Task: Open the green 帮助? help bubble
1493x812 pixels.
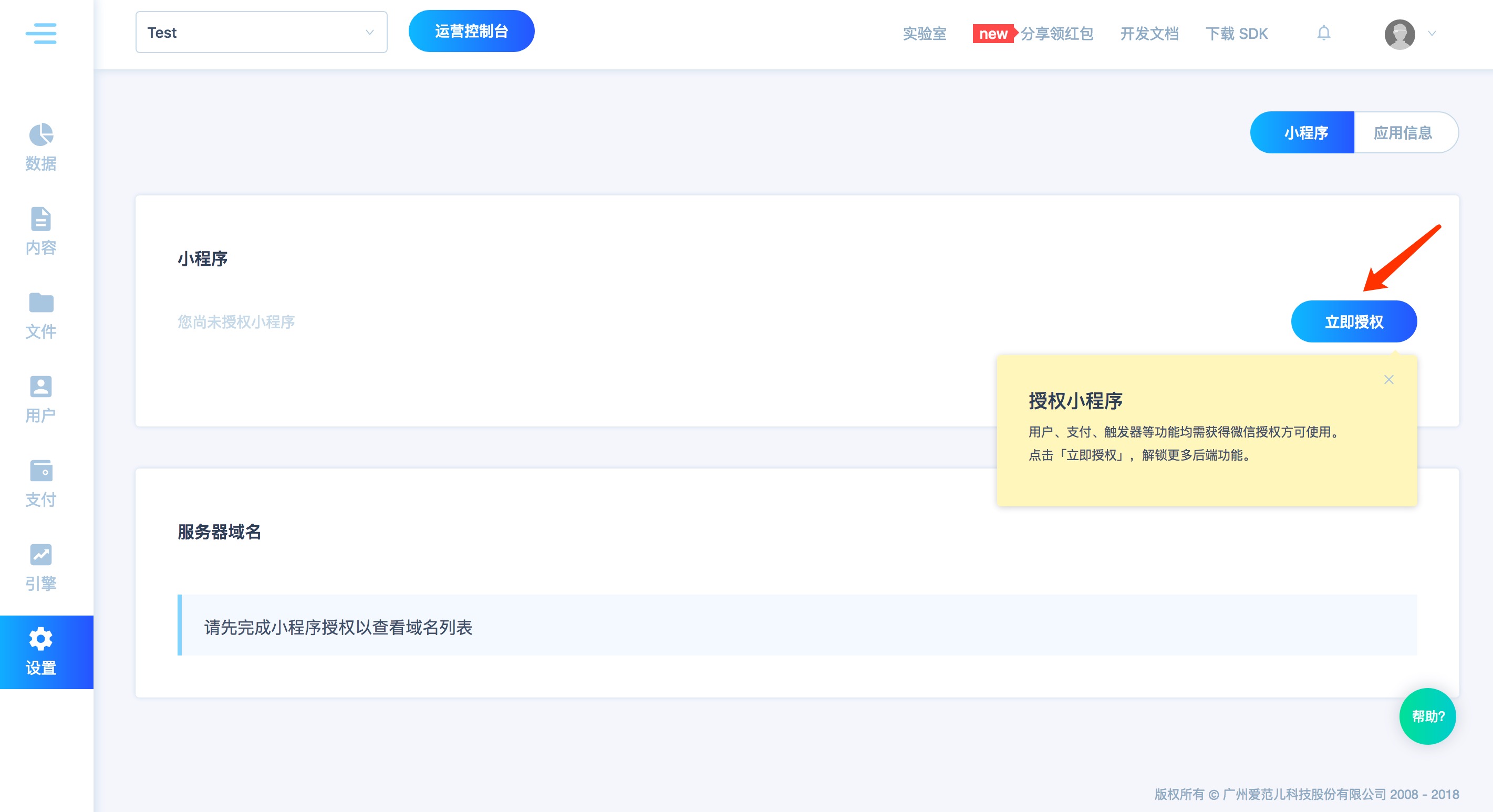Action: tap(1427, 716)
